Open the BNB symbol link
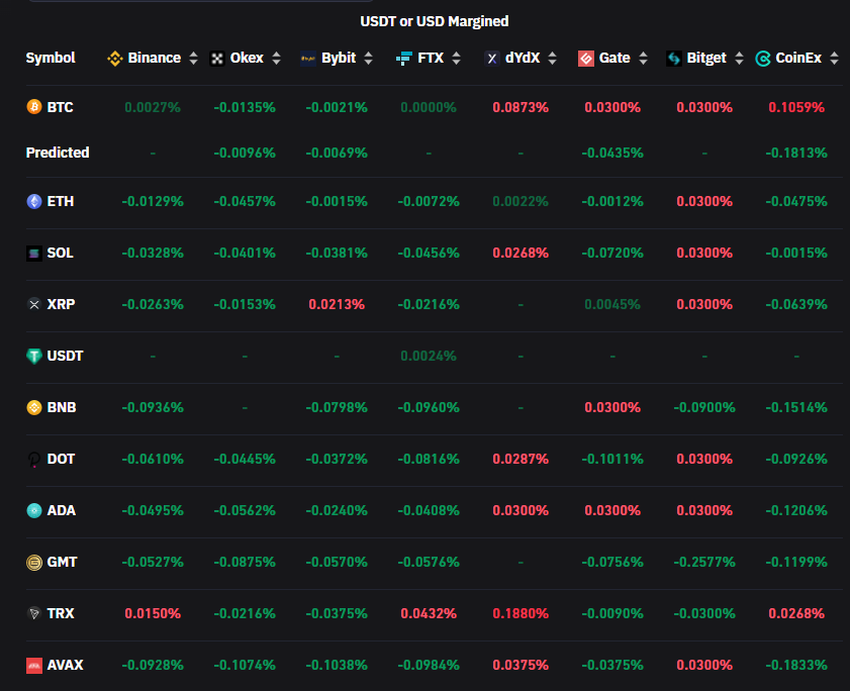Image resolution: width=850 pixels, height=691 pixels. tap(61, 408)
